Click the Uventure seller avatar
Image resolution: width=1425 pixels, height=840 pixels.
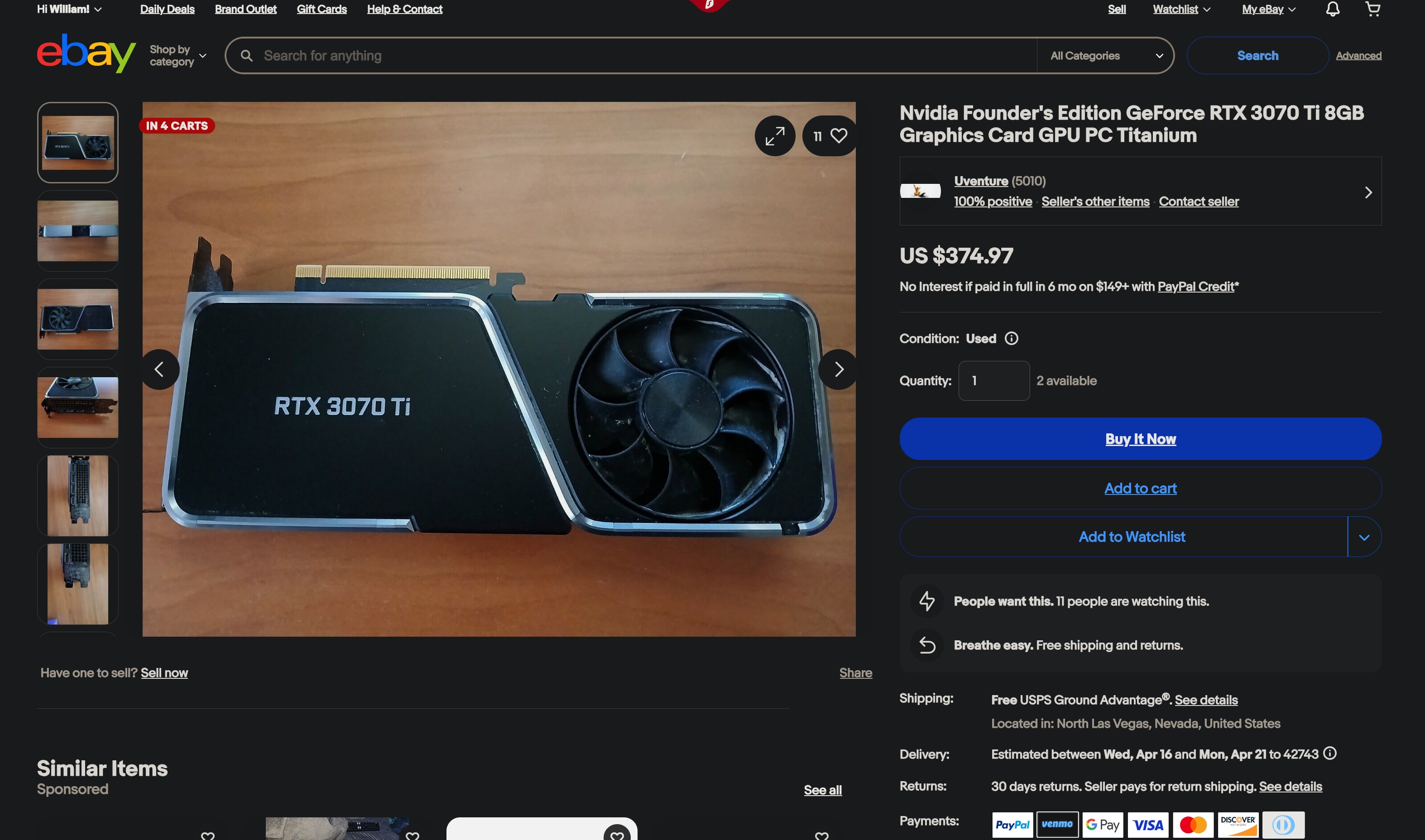pos(920,191)
